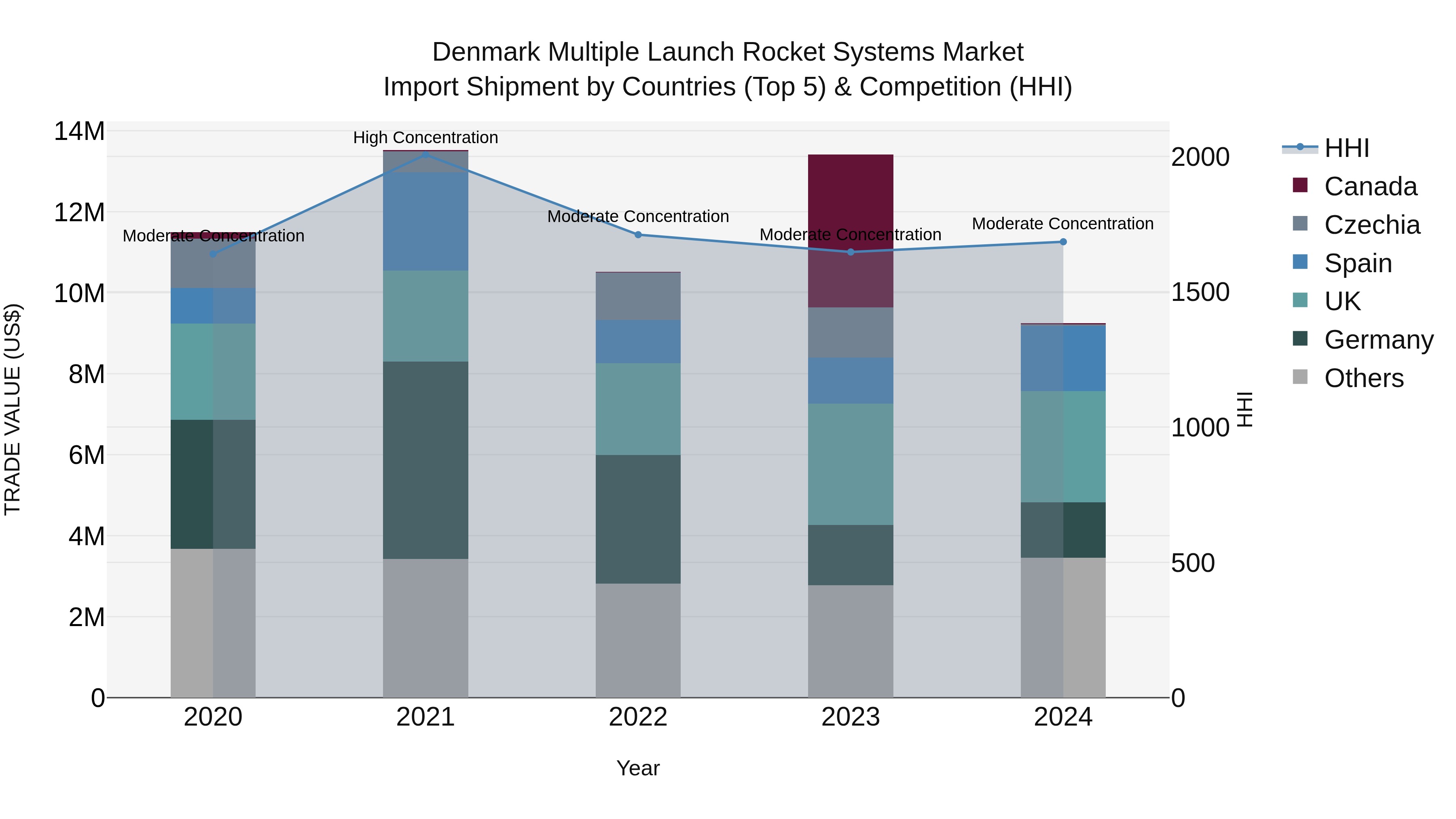The width and height of the screenshot is (1456, 819).
Task: Click the Moderate Concentration label above 2023
Action: [851, 235]
